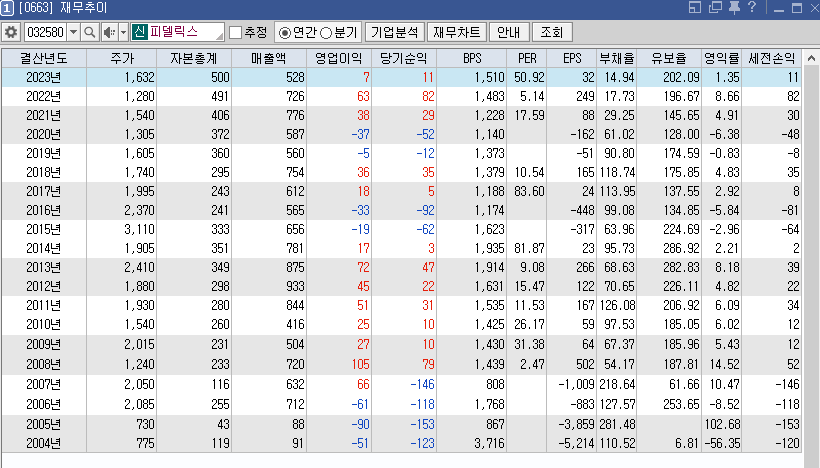
Task: Open the 기업분석 button
Action: click(394, 32)
